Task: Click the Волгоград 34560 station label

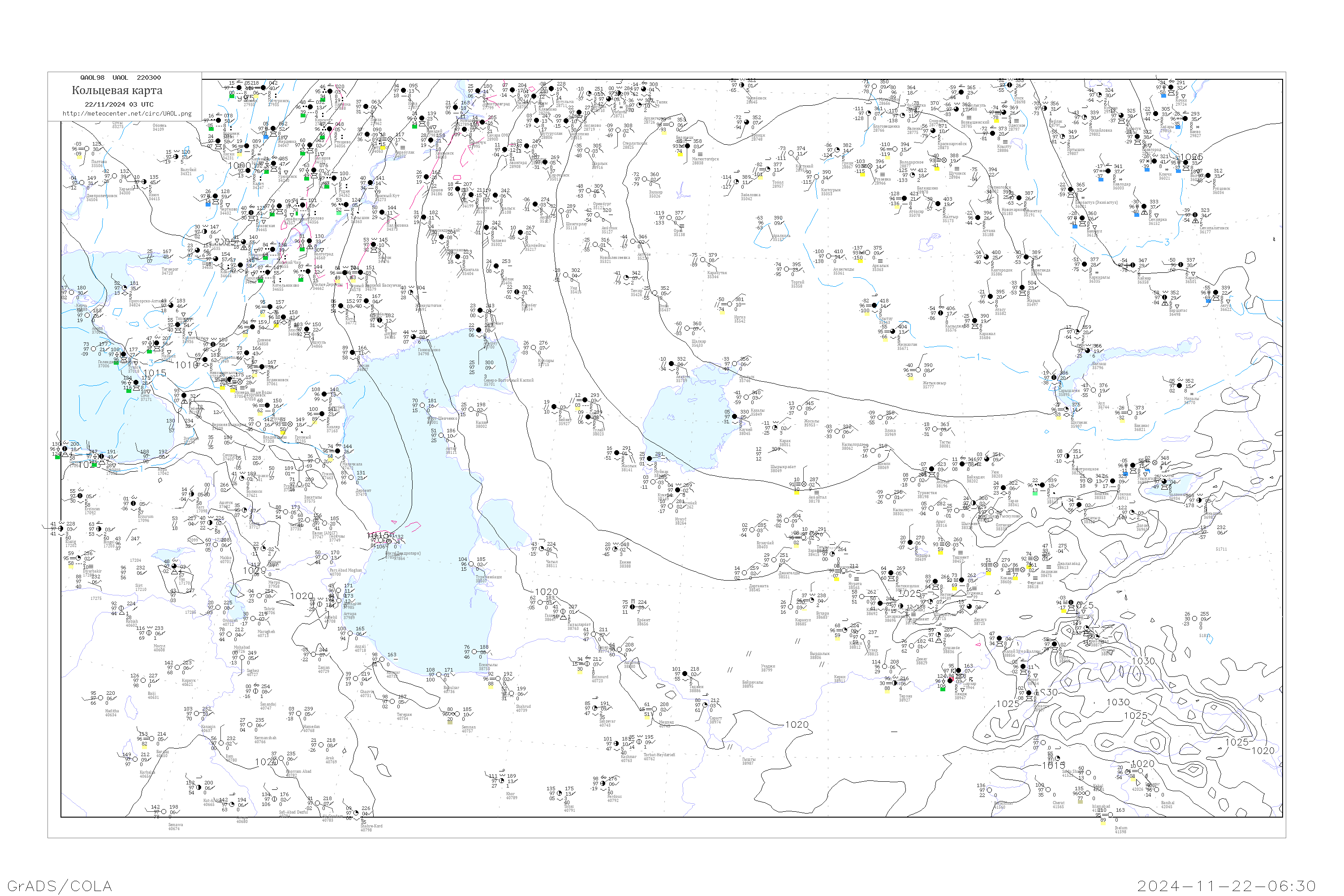Action: [323, 256]
